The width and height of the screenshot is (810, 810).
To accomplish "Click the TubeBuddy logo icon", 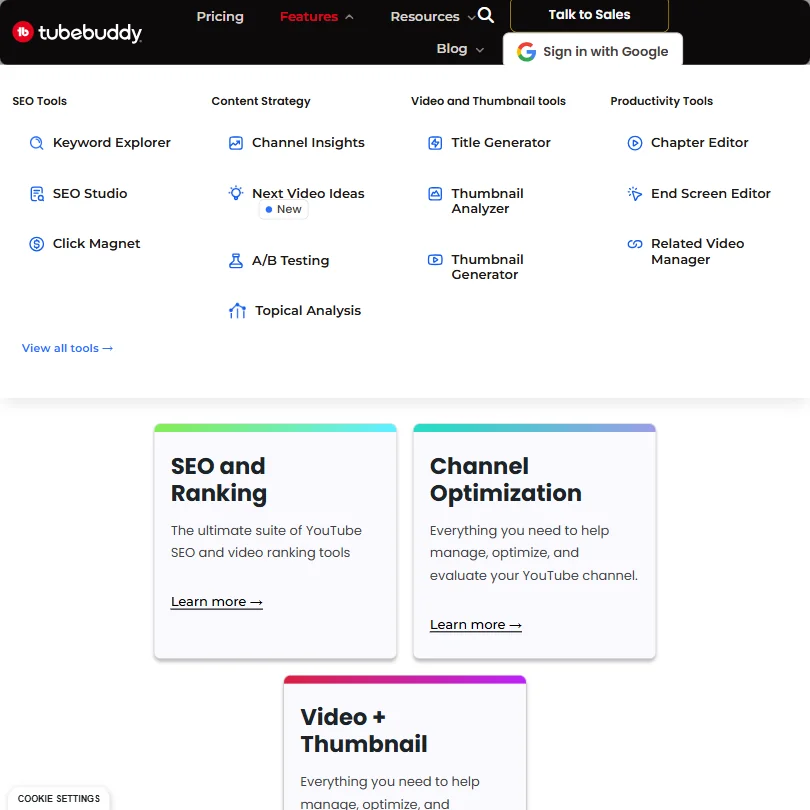I will (23, 32).
